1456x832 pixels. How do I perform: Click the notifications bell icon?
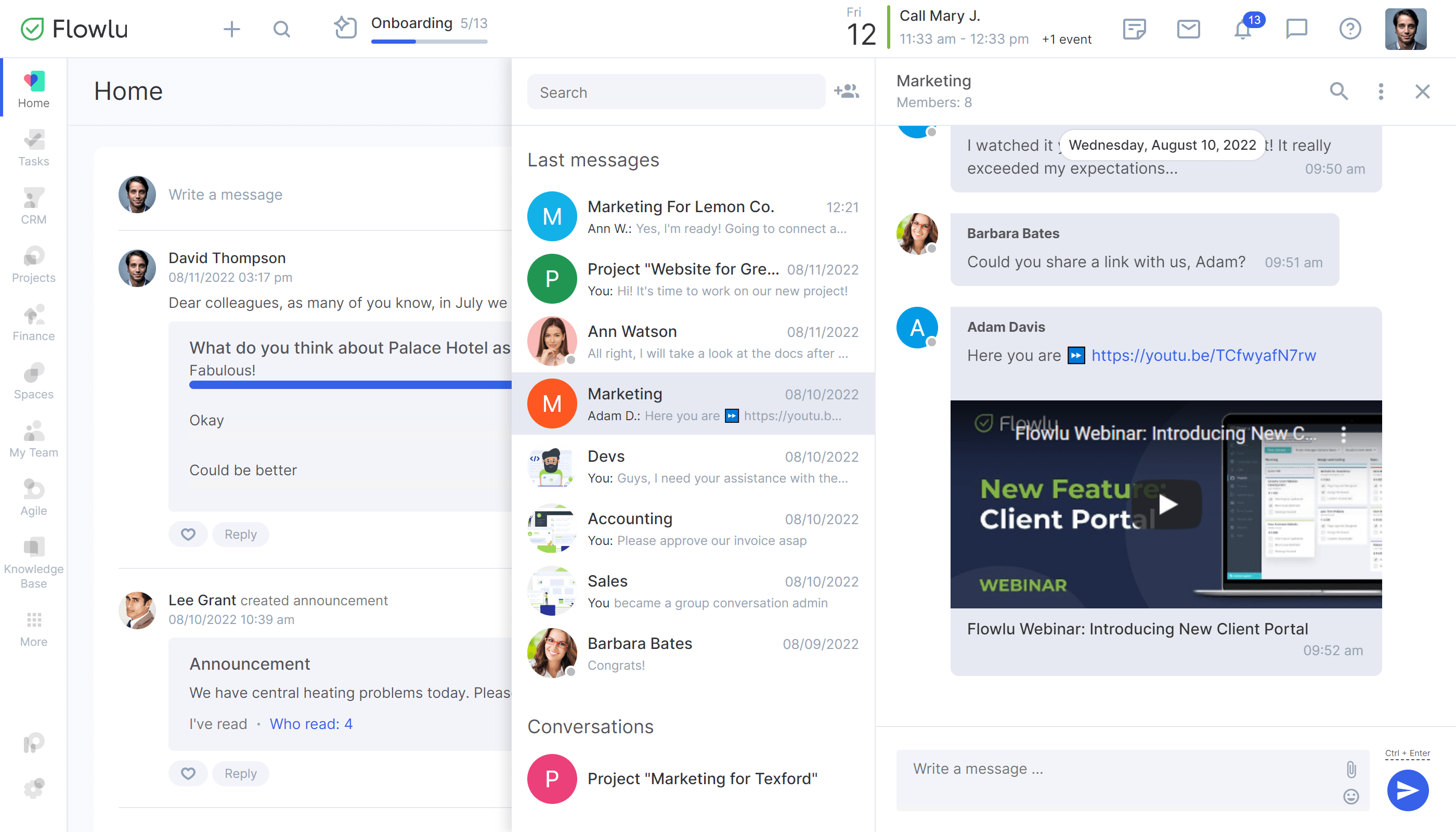(1243, 29)
